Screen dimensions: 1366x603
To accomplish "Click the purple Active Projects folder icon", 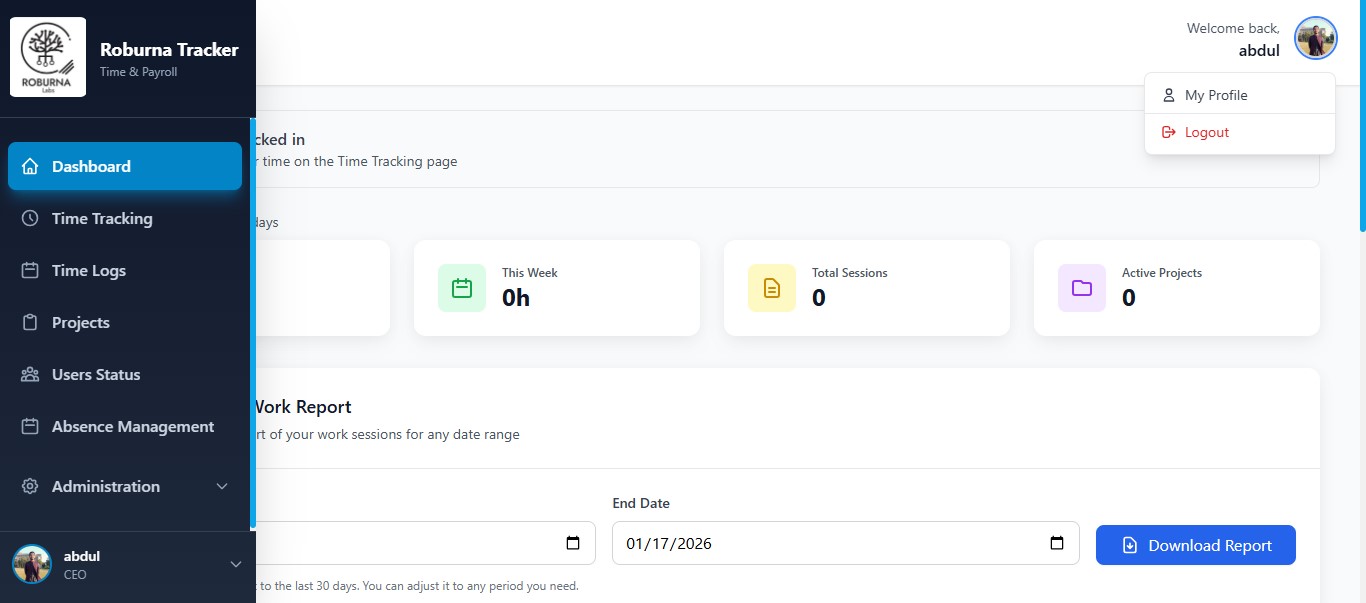I will coord(1081,287).
